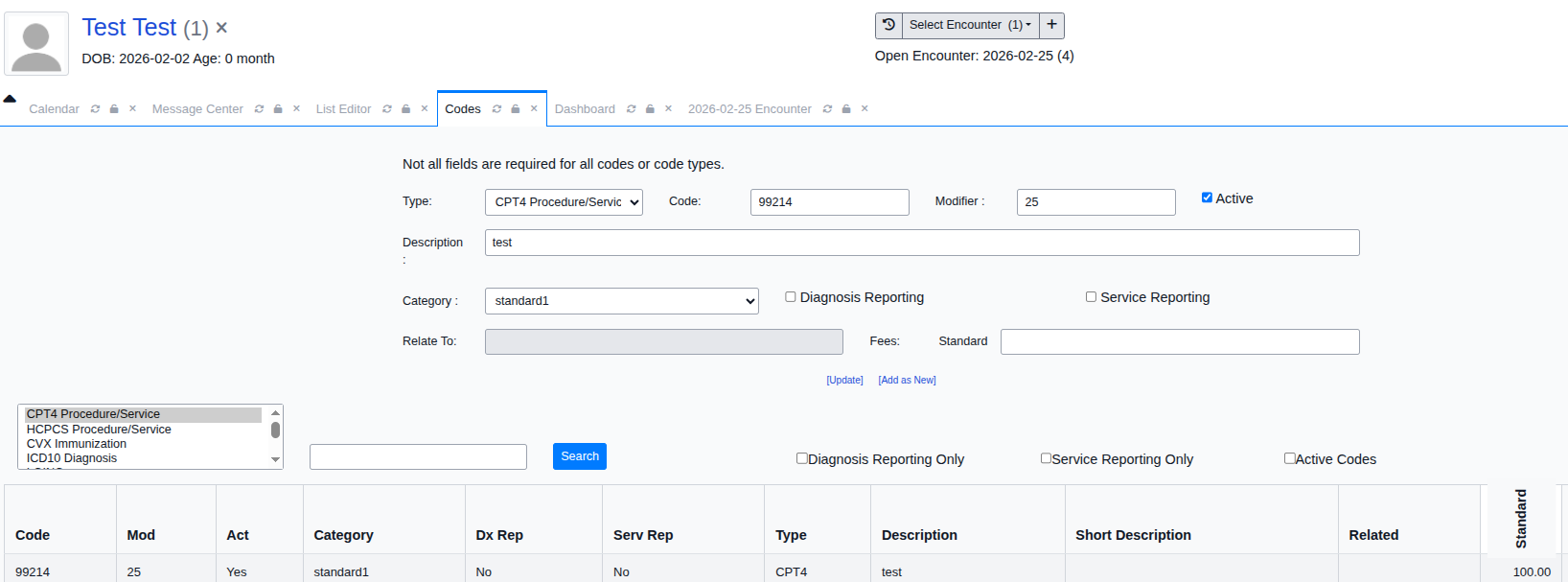
Task: Open the Message Center tab
Action: pyautogui.click(x=197, y=109)
